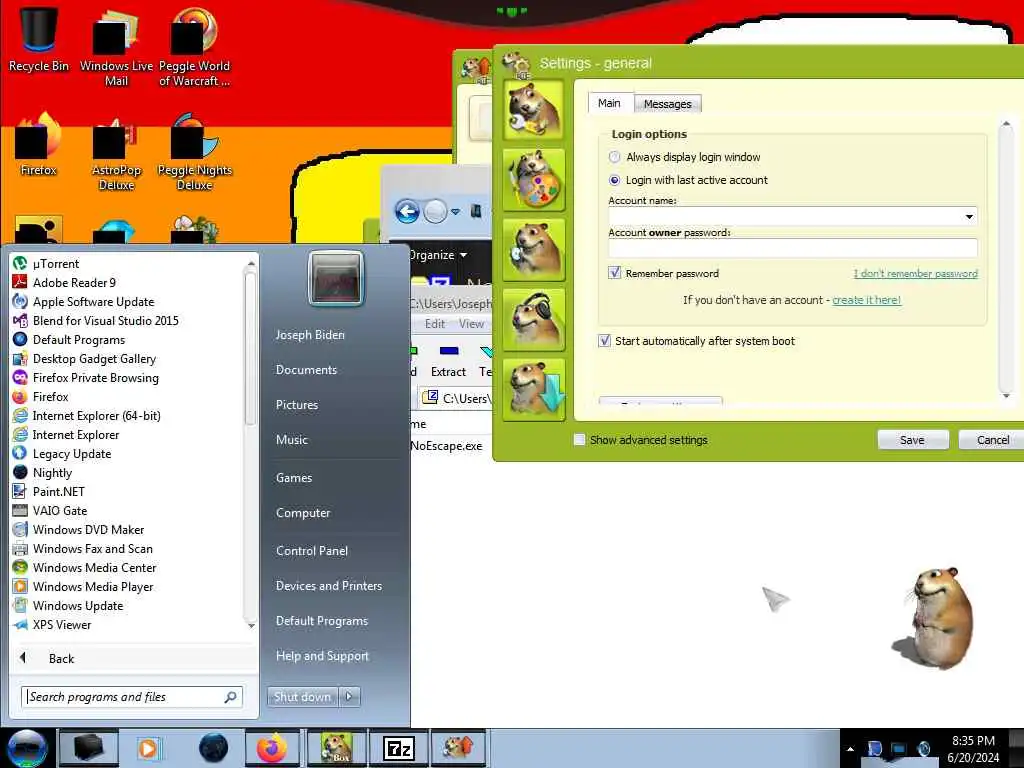Screen dimensions: 1024x768
Task: Open the Shut down options arrow
Action: (x=349, y=696)
